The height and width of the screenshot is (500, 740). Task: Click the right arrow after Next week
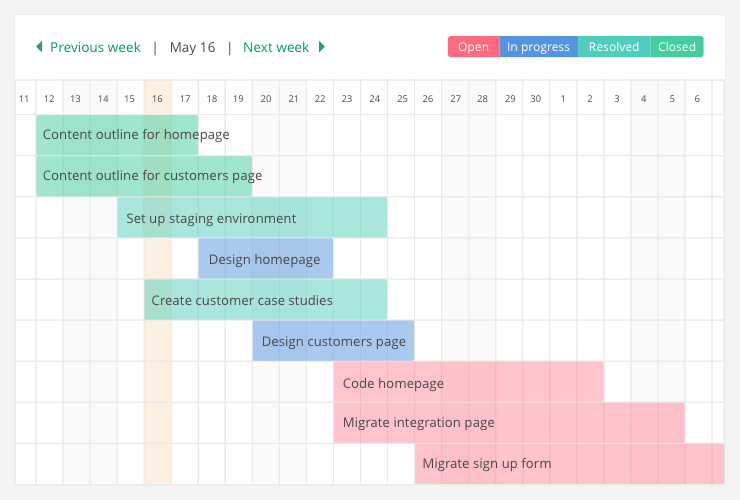pos(322,47)
